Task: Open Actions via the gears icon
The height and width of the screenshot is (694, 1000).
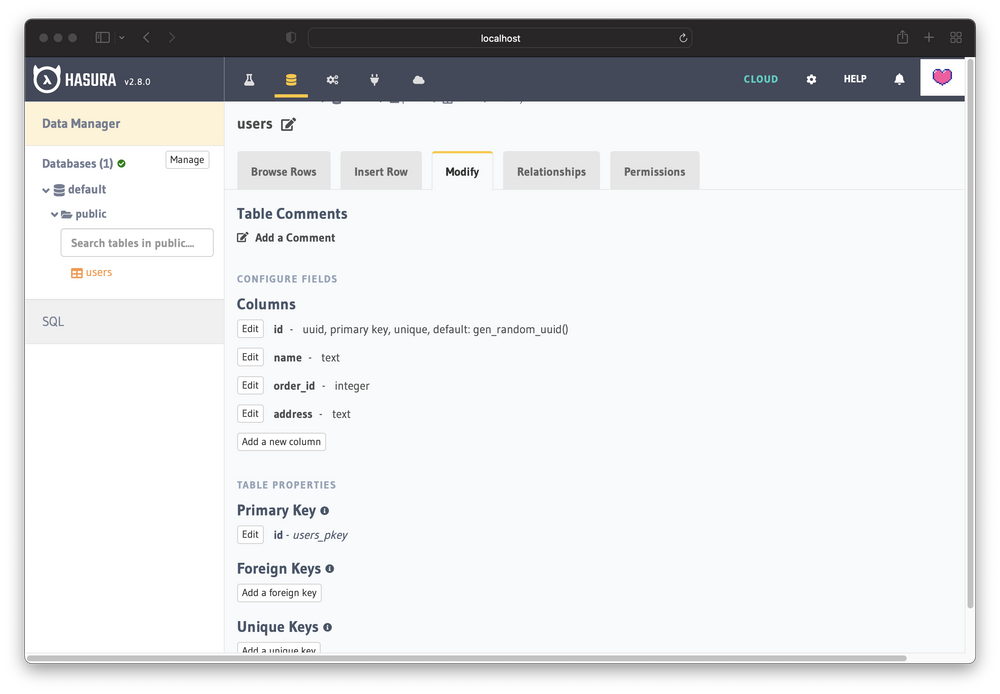Action: click(x=332, y=78)
